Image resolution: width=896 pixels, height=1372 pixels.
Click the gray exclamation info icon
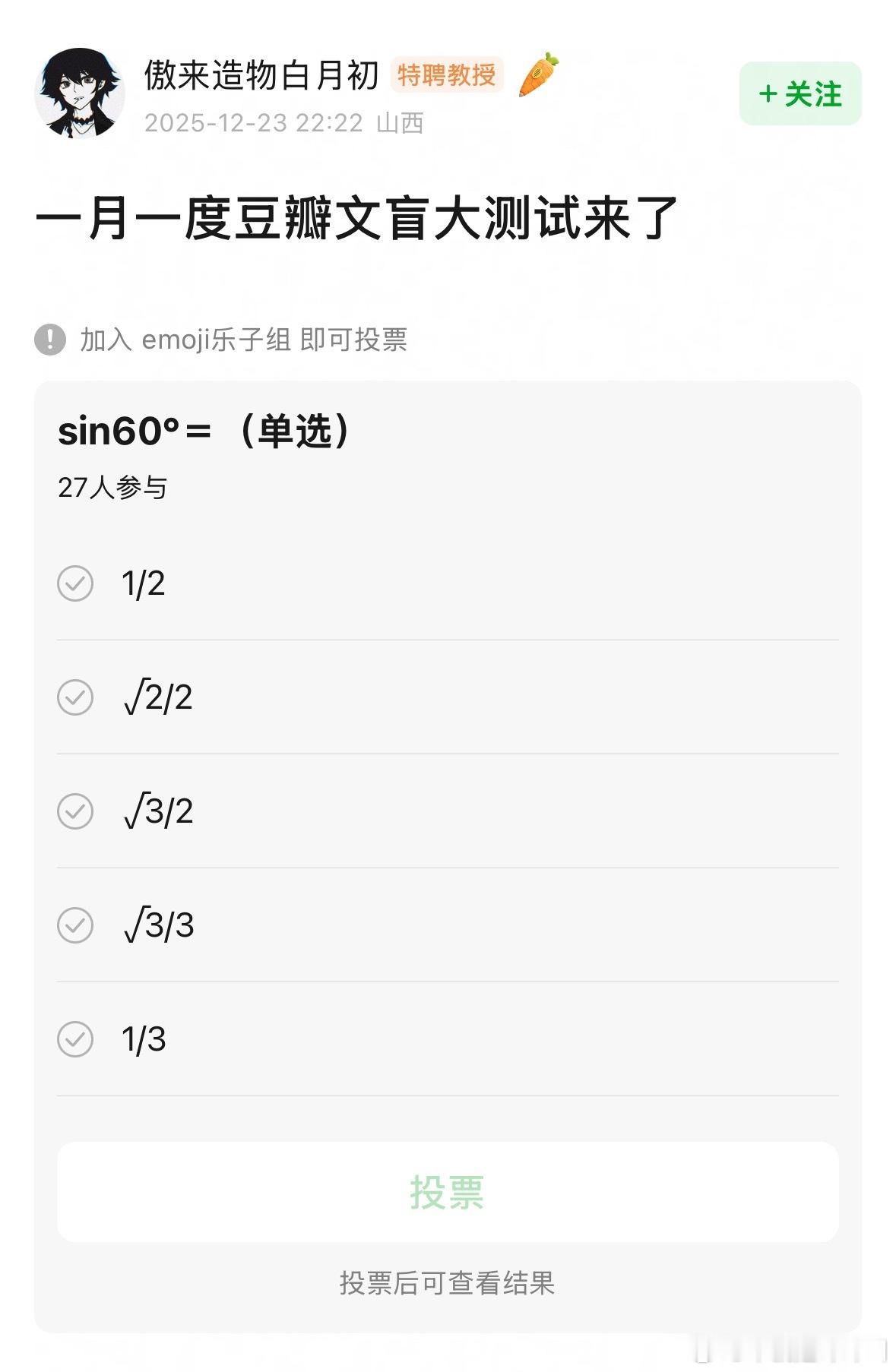(50, 339)
